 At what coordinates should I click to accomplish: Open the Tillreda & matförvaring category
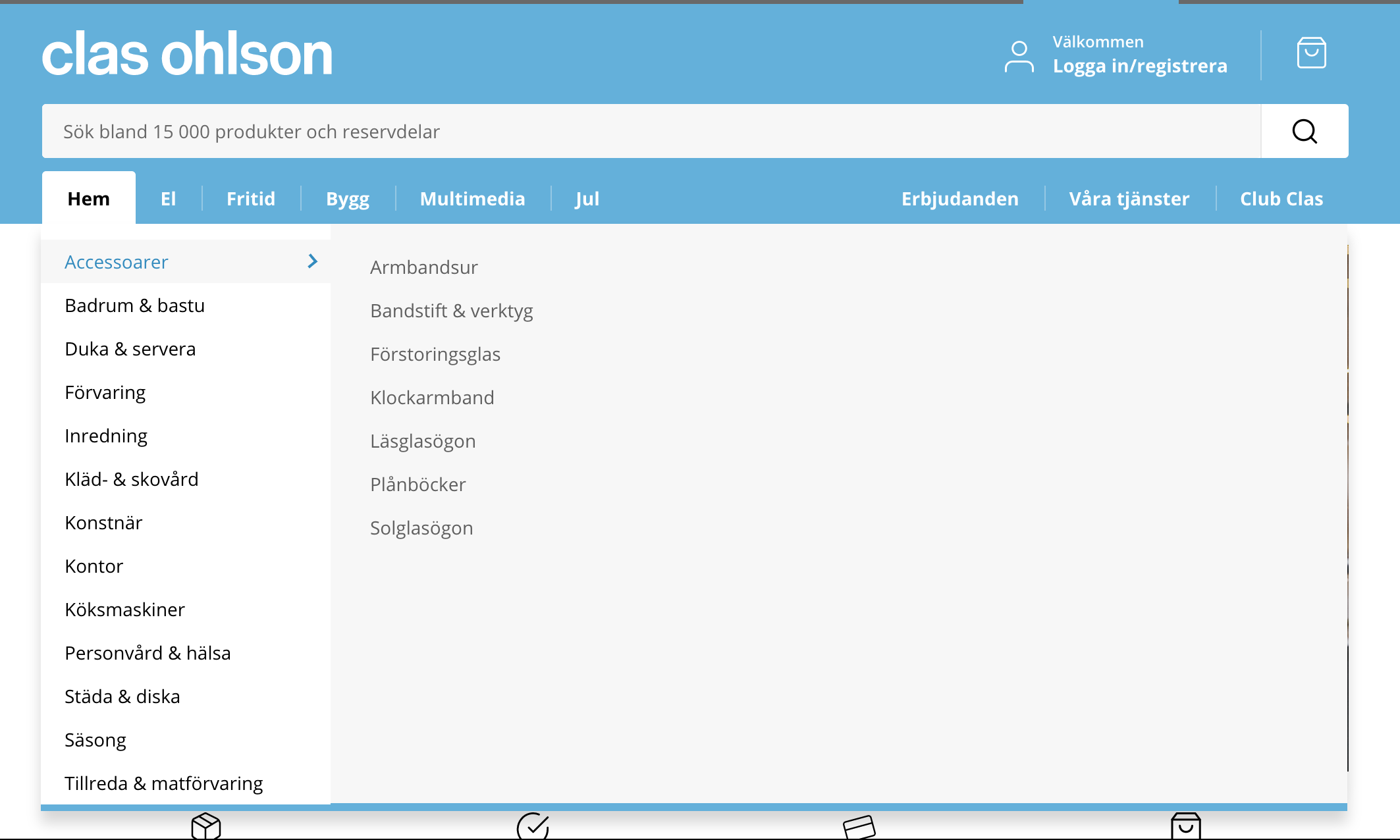[x=164, y=783]
